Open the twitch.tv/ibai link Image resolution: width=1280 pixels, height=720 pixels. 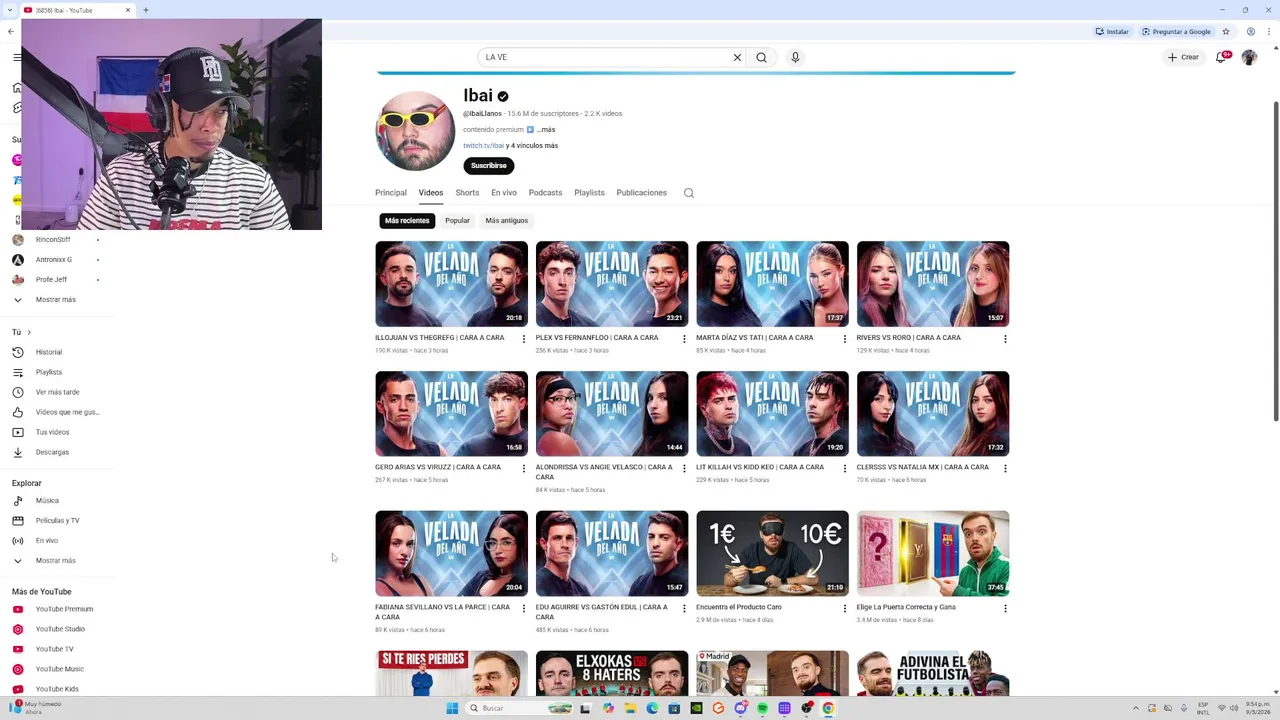click(x=483, y=146)
